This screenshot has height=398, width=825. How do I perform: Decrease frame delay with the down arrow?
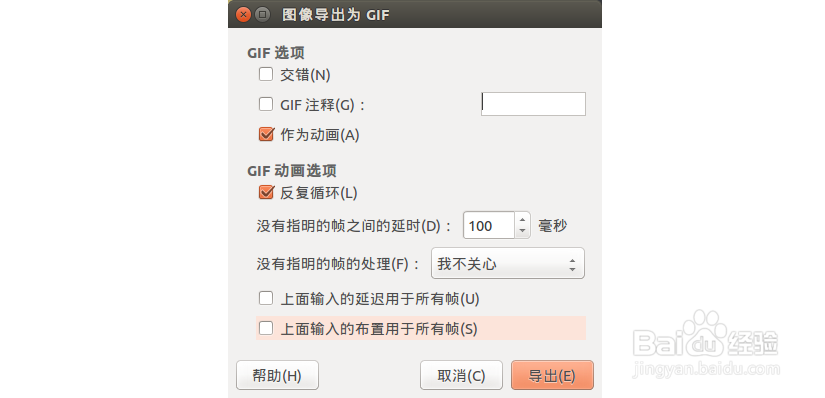coord(522,232)
